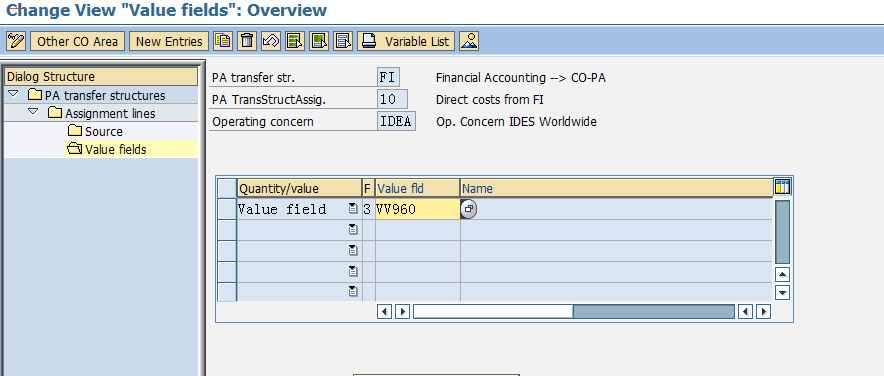Click the Select Block icon

point(319,41)
